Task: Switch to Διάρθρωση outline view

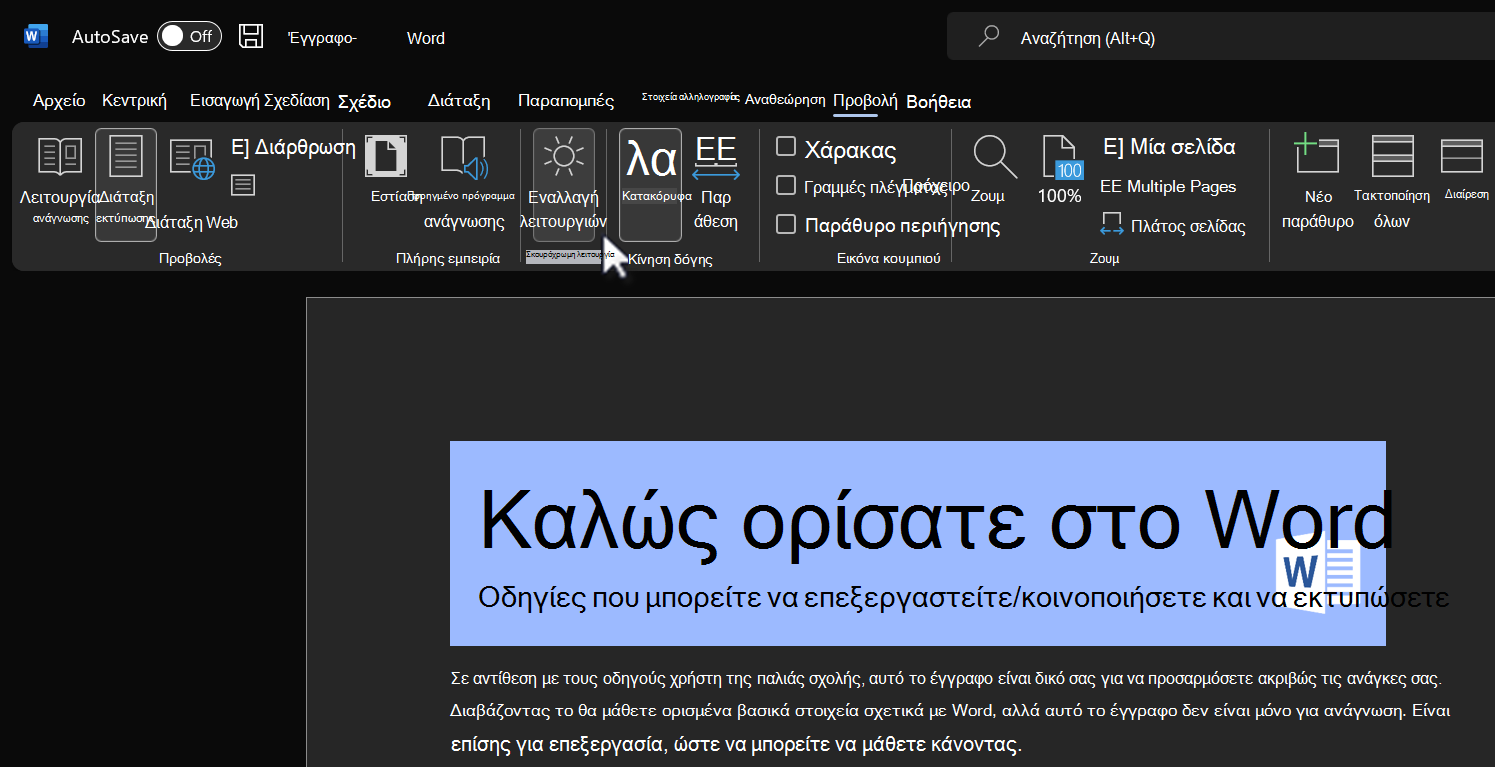Action: click(x=294, y=148)
